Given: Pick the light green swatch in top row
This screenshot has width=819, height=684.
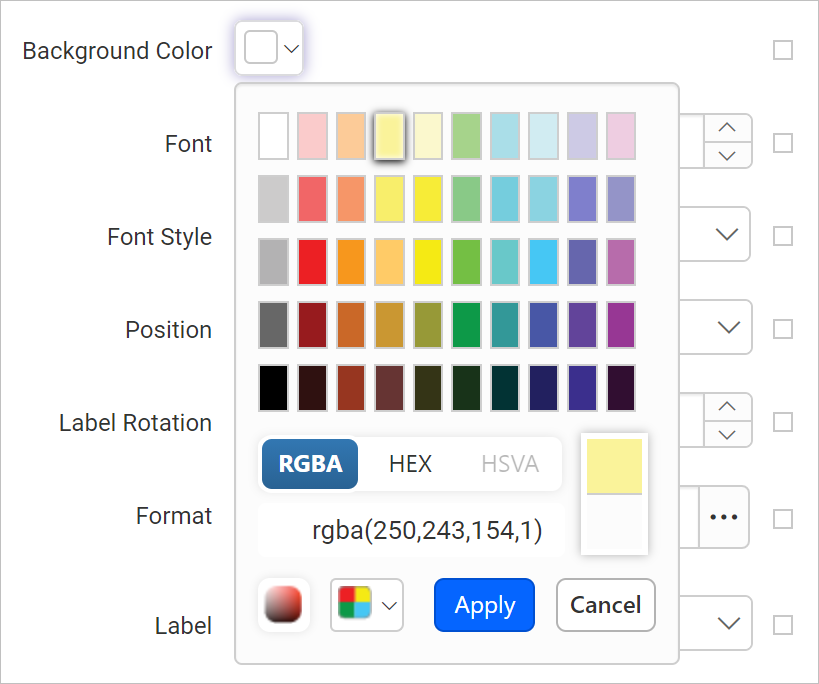Looking at the screenshot, I should click(x=466, y=136).
